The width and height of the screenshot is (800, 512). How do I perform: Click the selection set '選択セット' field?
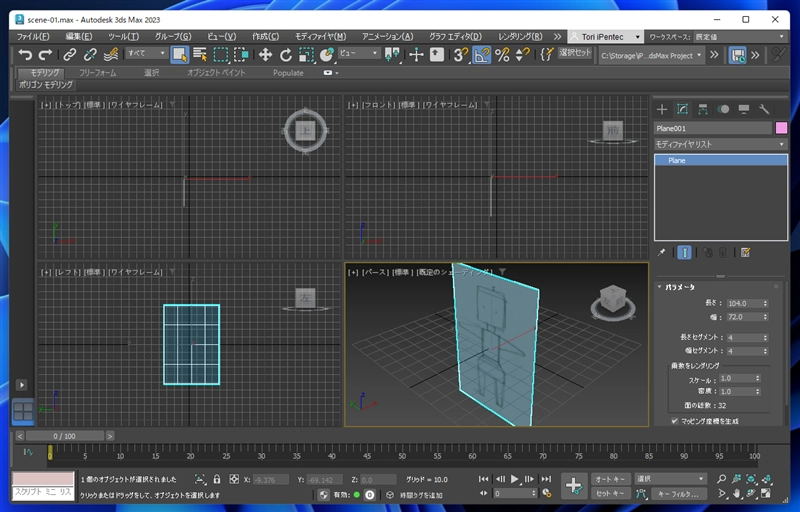click(576, 53)
